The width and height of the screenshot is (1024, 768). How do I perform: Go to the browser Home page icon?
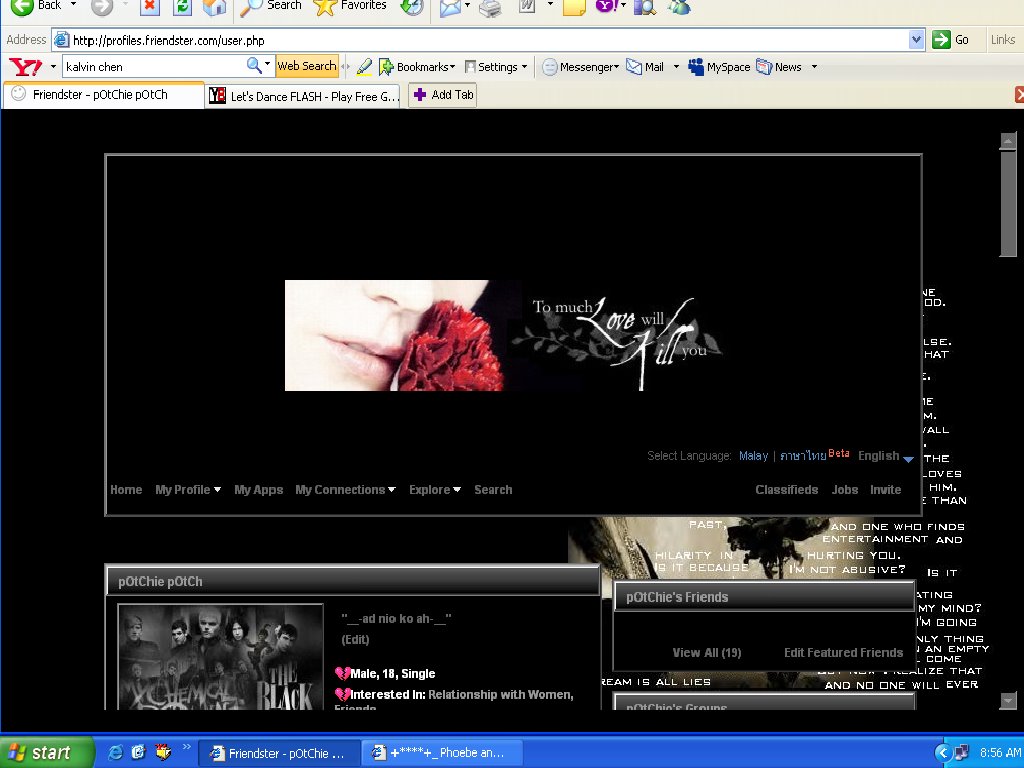pyautogui.click(x=214, y=6)
